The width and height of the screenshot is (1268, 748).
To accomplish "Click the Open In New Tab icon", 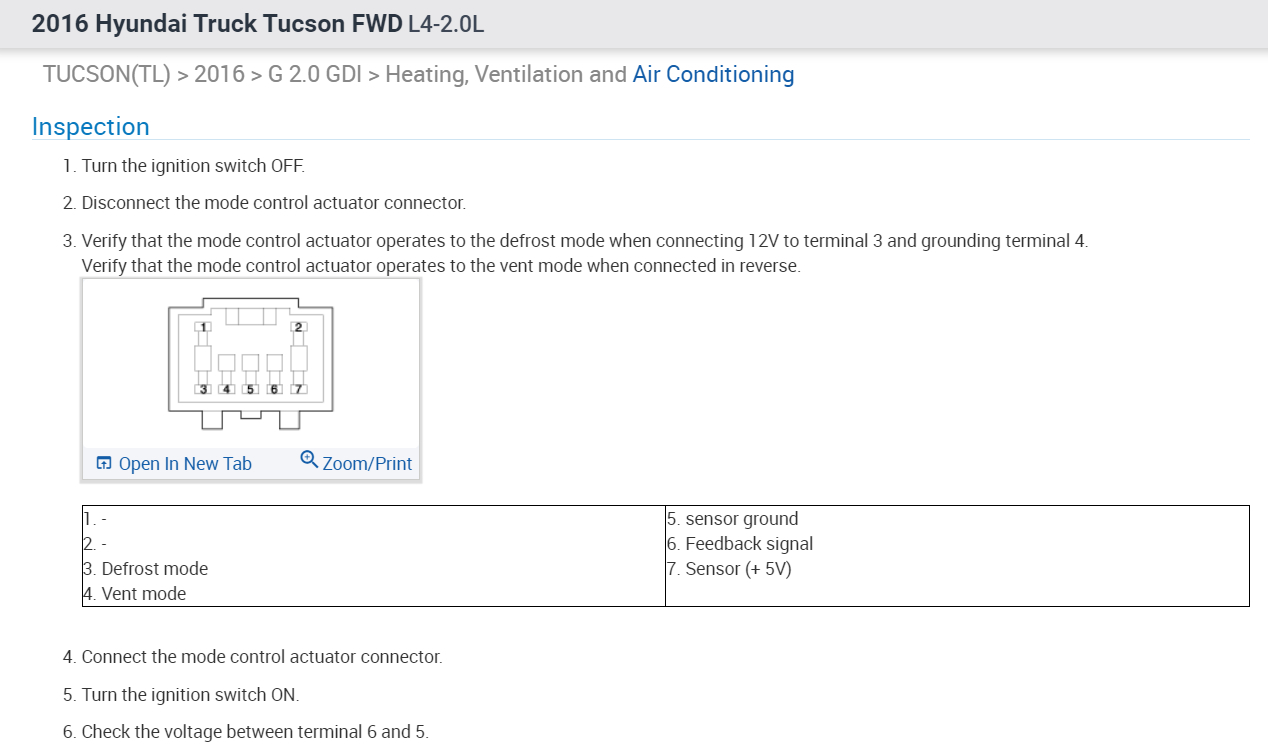I will (x=104, y=463).
